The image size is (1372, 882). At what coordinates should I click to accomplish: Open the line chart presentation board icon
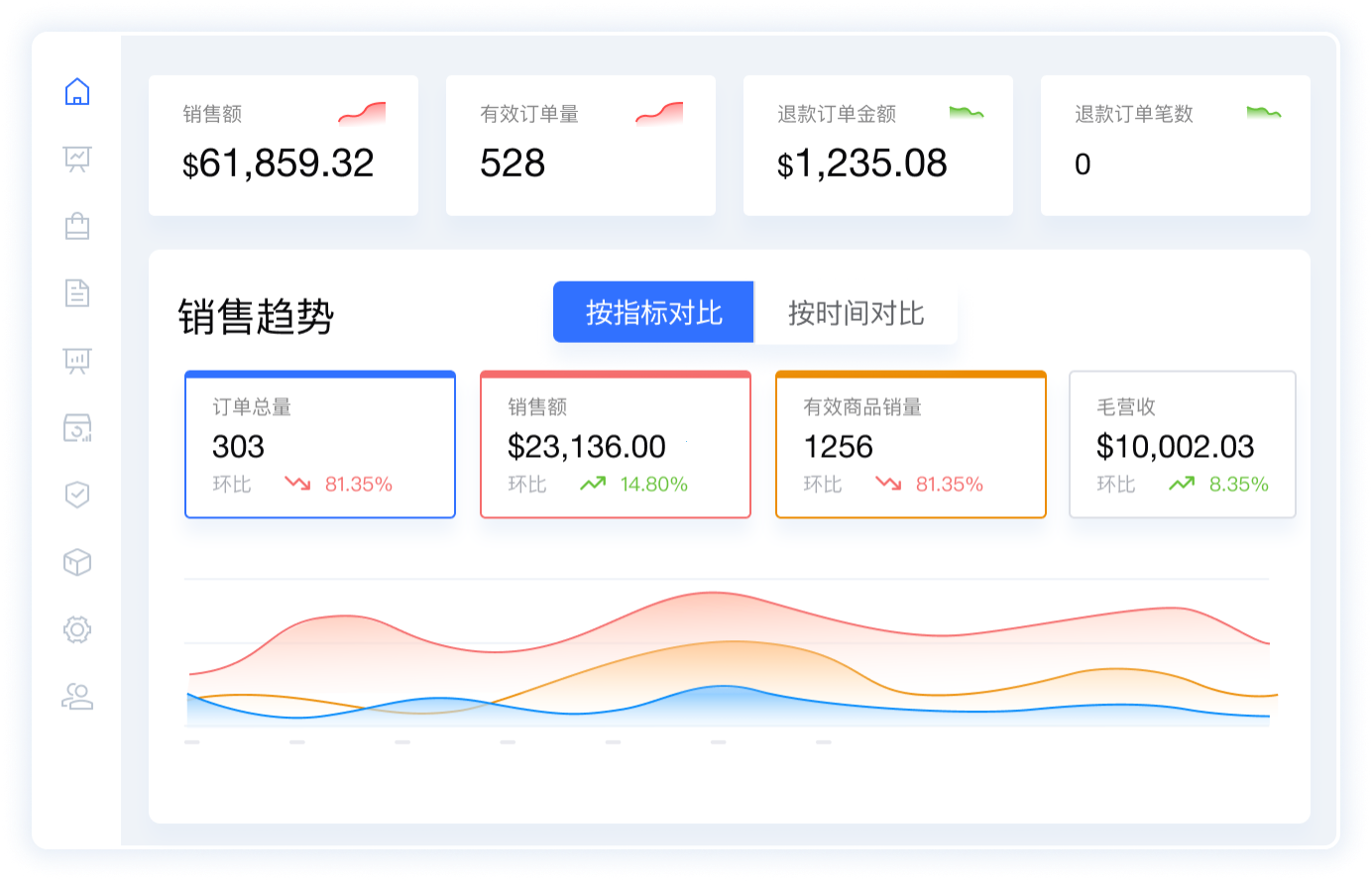click(x=77, y=159)
